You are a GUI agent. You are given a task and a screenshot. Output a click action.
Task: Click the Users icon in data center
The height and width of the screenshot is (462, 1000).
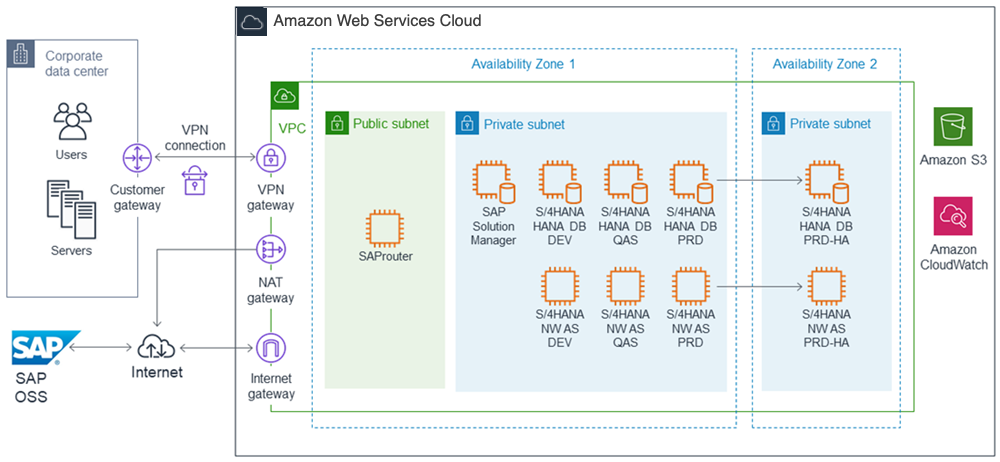coord(71,120)
